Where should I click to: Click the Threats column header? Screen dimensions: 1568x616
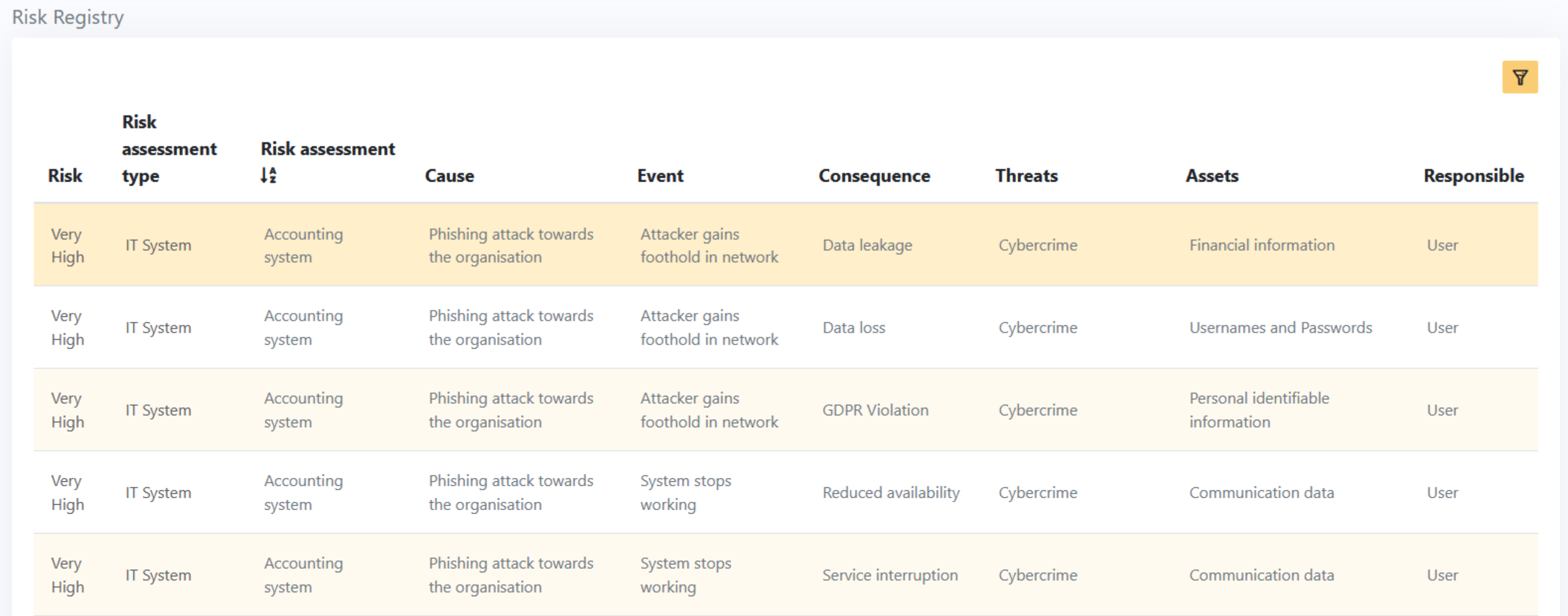point(1026,175)
